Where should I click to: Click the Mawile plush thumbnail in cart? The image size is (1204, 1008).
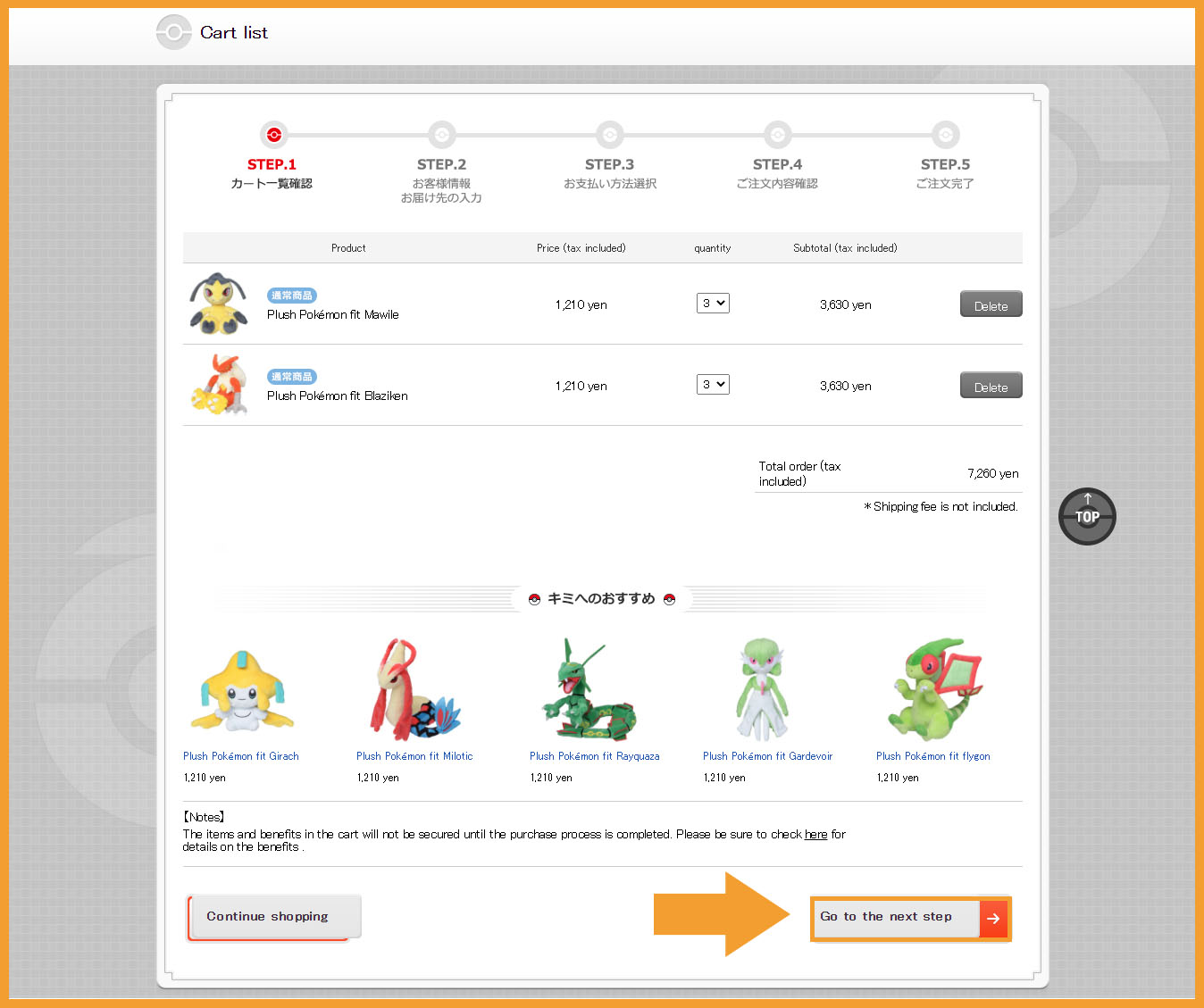[x=218, y=304]
